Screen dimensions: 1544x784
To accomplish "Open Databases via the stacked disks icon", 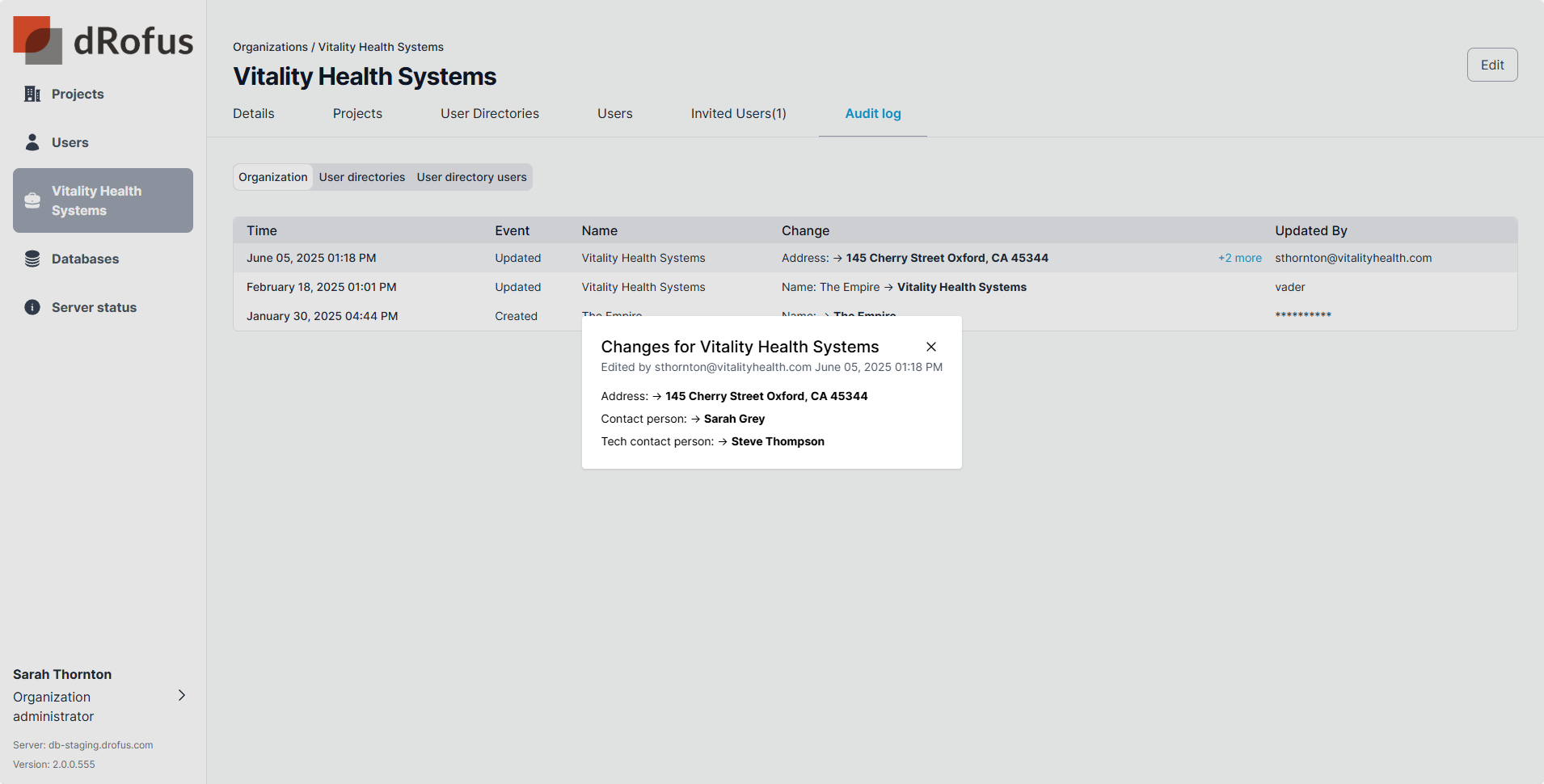I will point(32,259).
